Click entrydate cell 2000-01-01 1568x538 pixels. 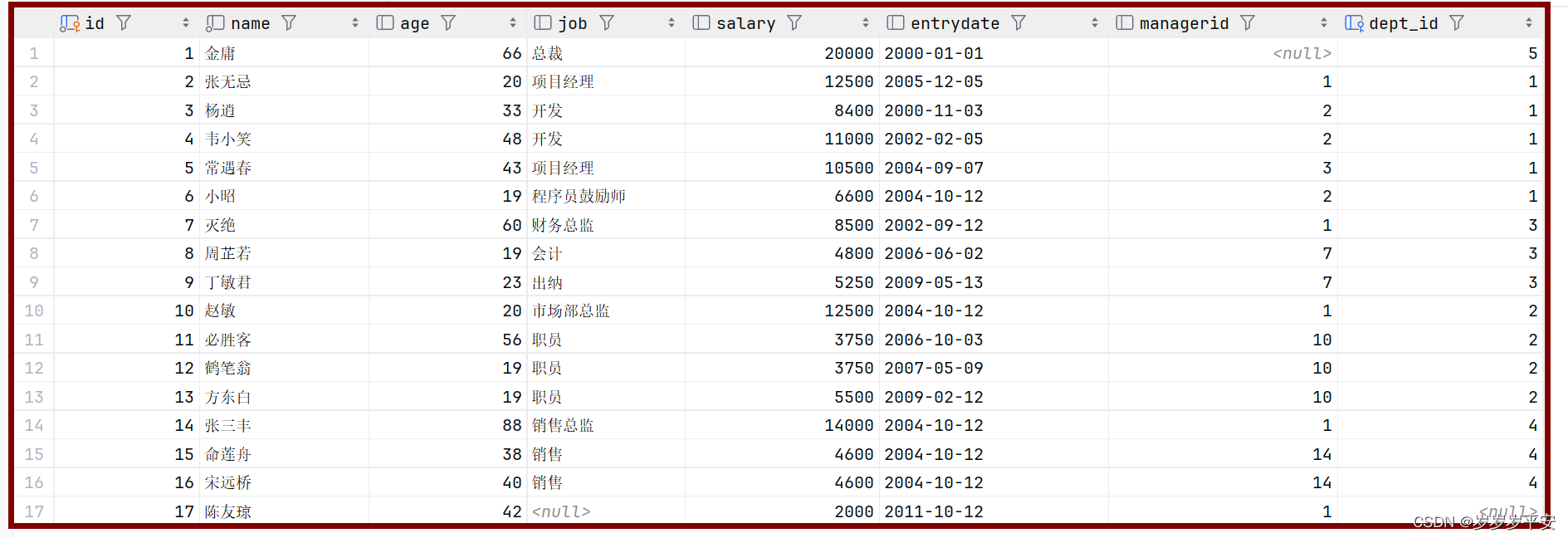934,53
